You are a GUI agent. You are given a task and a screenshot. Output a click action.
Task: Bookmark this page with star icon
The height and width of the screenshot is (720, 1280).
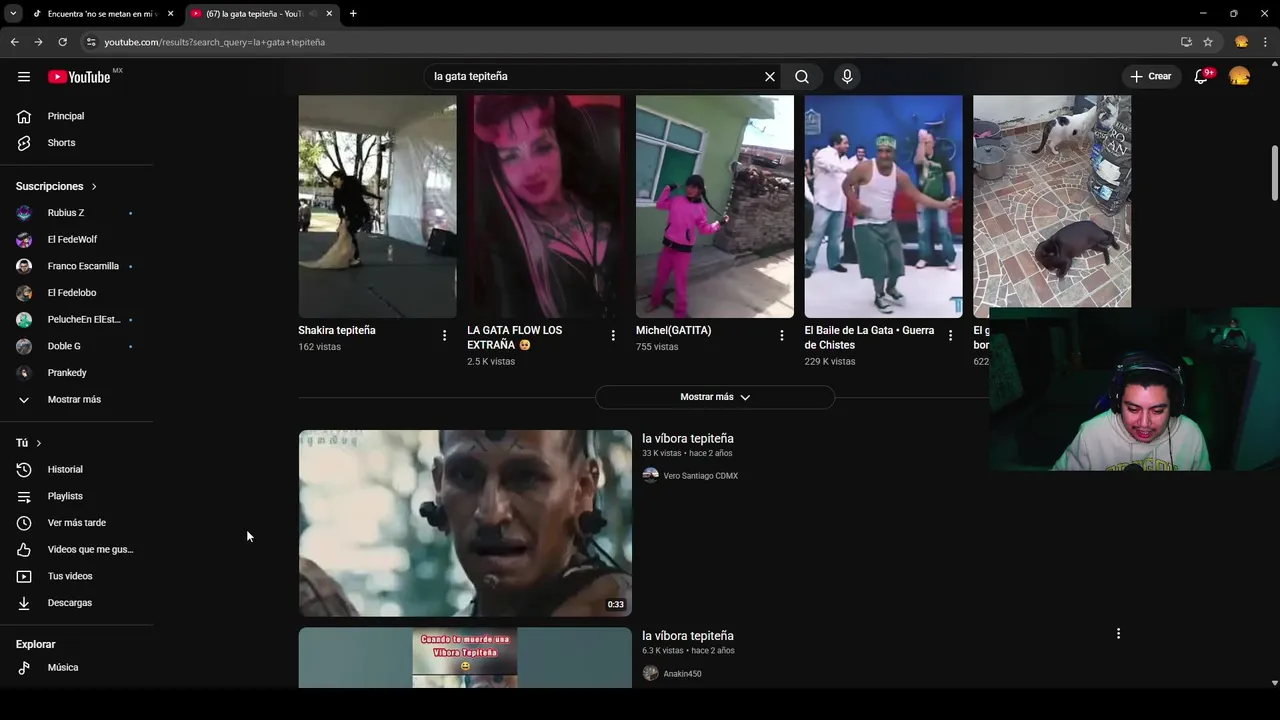point(1208,42)
